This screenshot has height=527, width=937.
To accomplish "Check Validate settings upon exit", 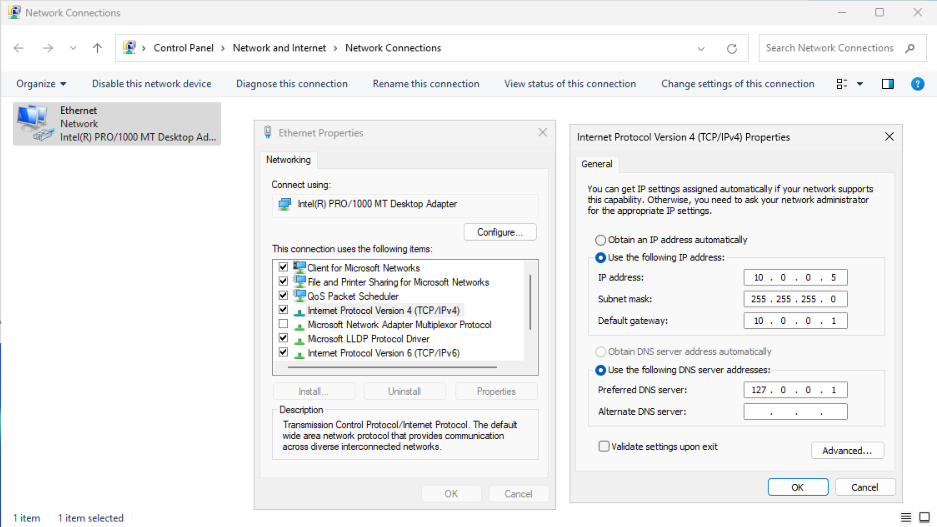I will pos(604,446).
